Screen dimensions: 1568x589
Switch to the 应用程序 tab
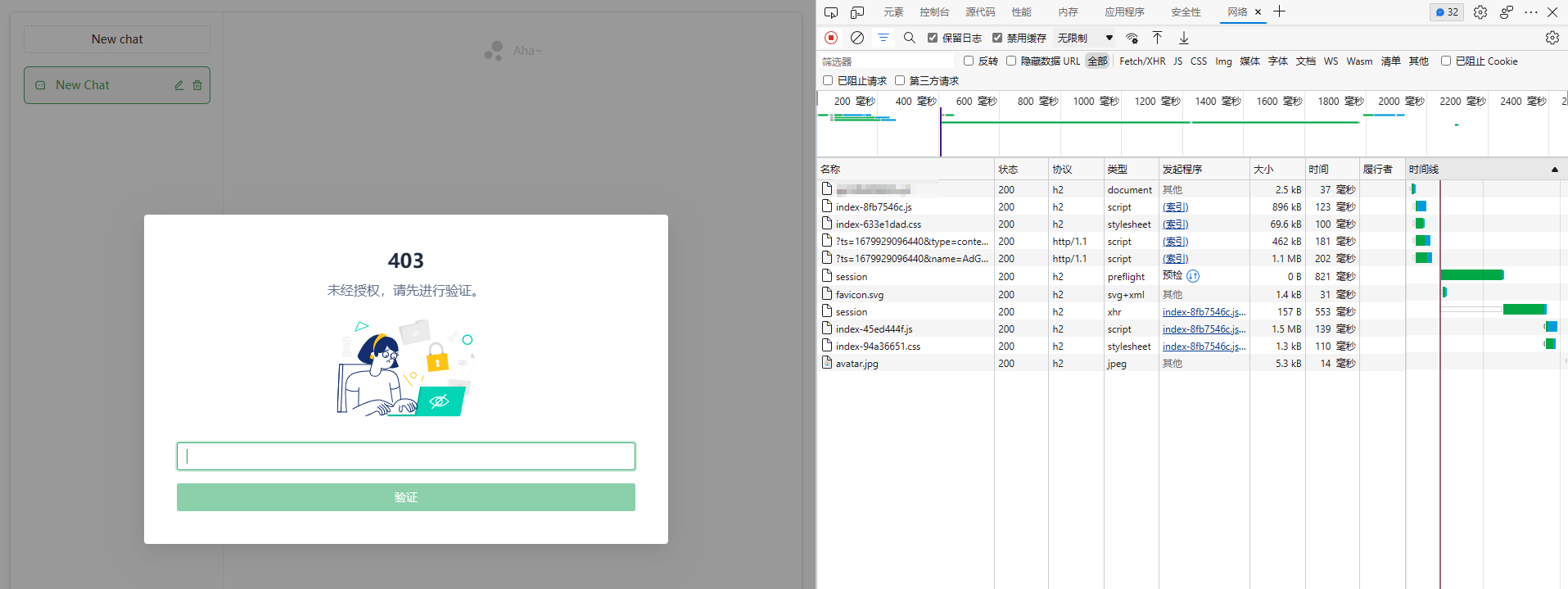point(1124,12)
